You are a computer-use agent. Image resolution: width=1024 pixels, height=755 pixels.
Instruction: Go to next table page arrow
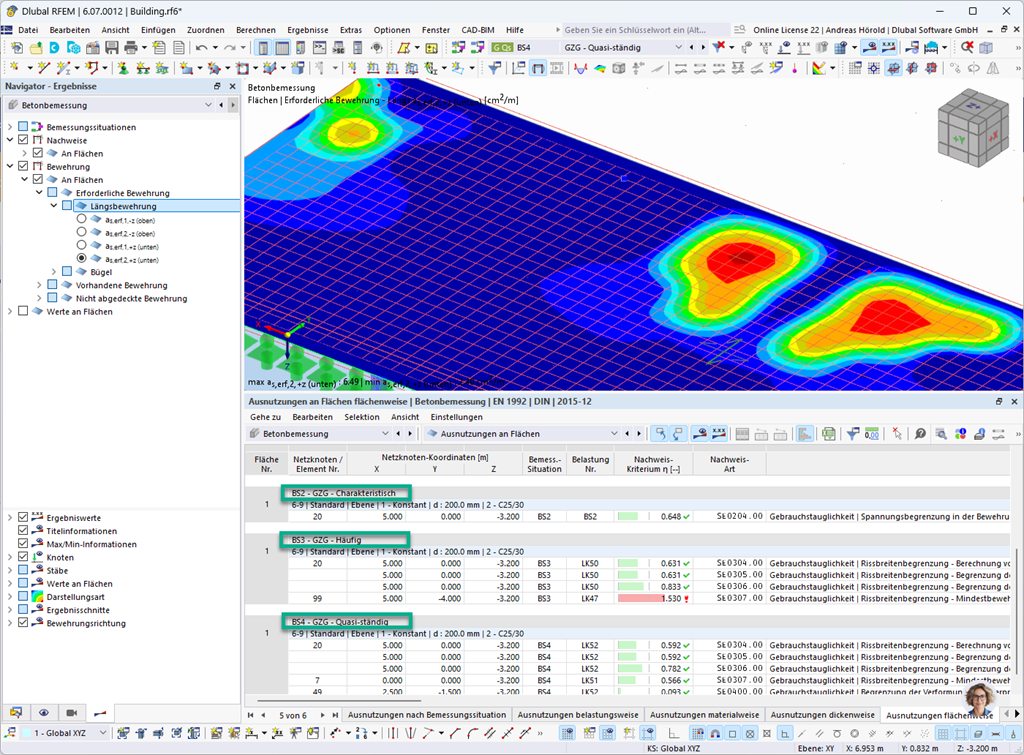(x=323, y=715)
